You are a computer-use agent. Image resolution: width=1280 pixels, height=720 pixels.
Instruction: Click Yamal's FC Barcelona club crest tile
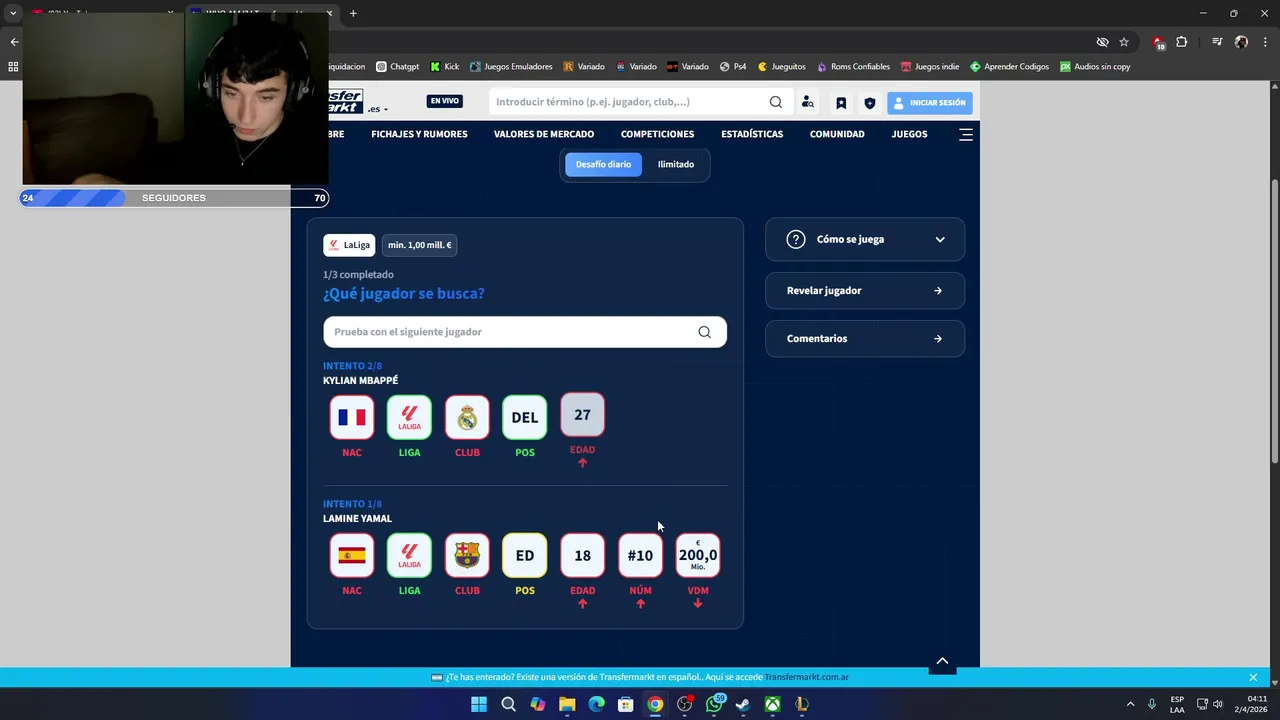(467, 555)
